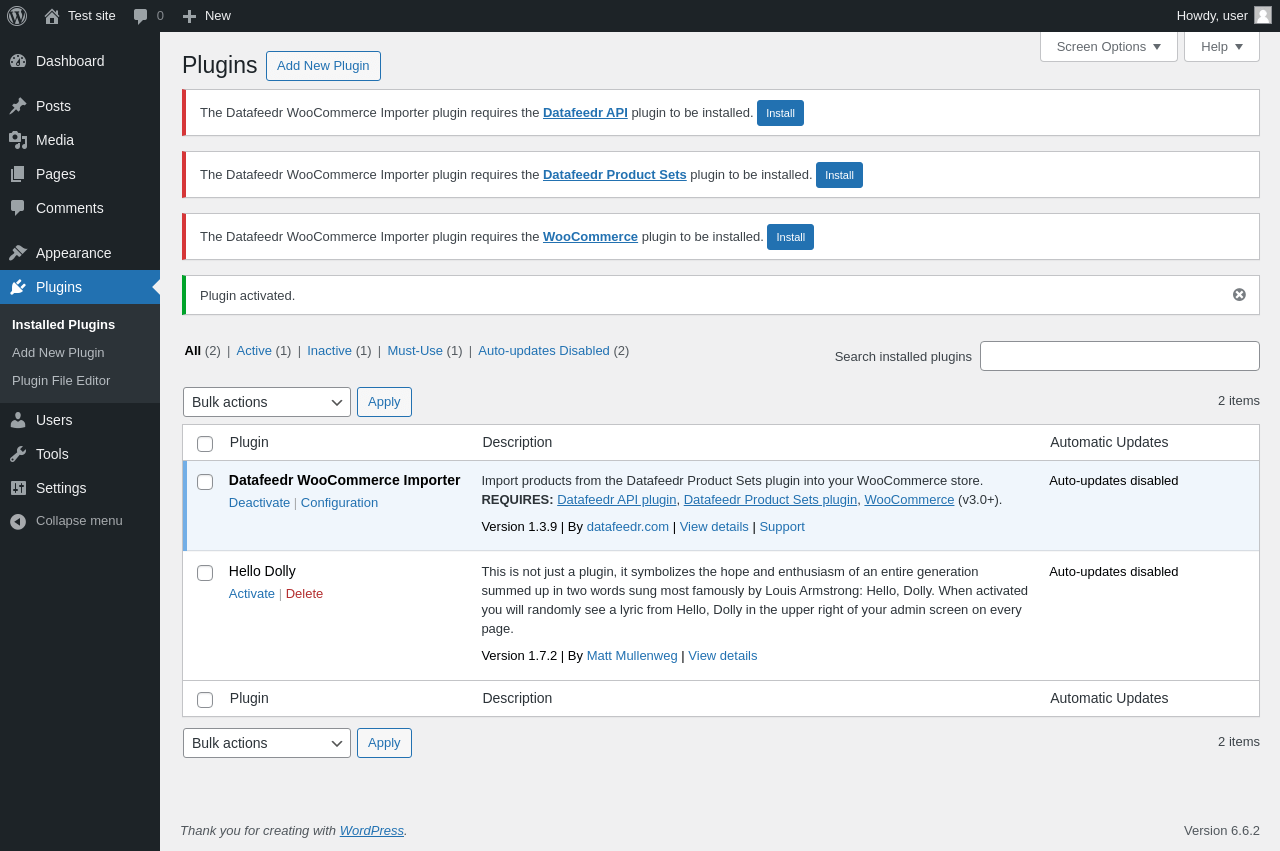Open the top Bulk actions dropdown
Screen dimensions: 1280x851
pyautogui.click(x=266, y=402)
